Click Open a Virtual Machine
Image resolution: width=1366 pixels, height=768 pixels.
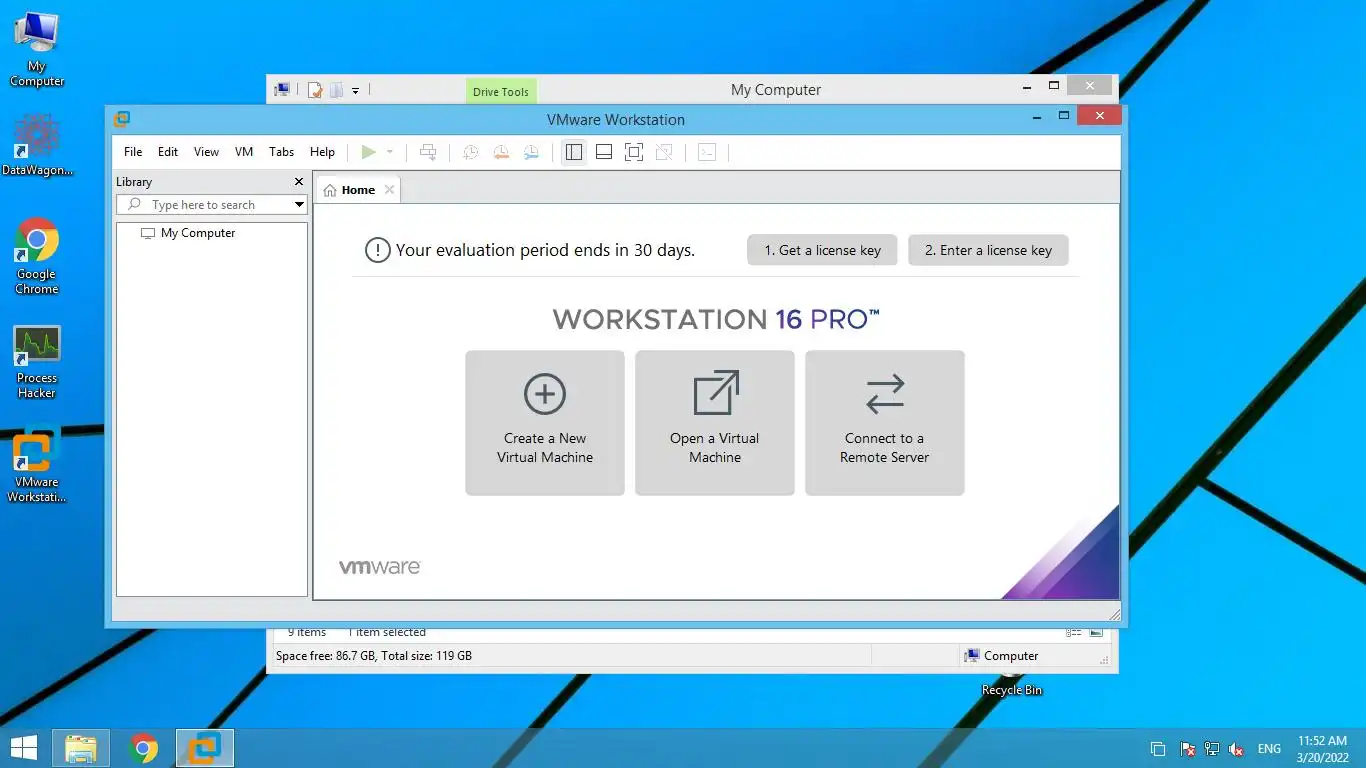pos(715,422)
